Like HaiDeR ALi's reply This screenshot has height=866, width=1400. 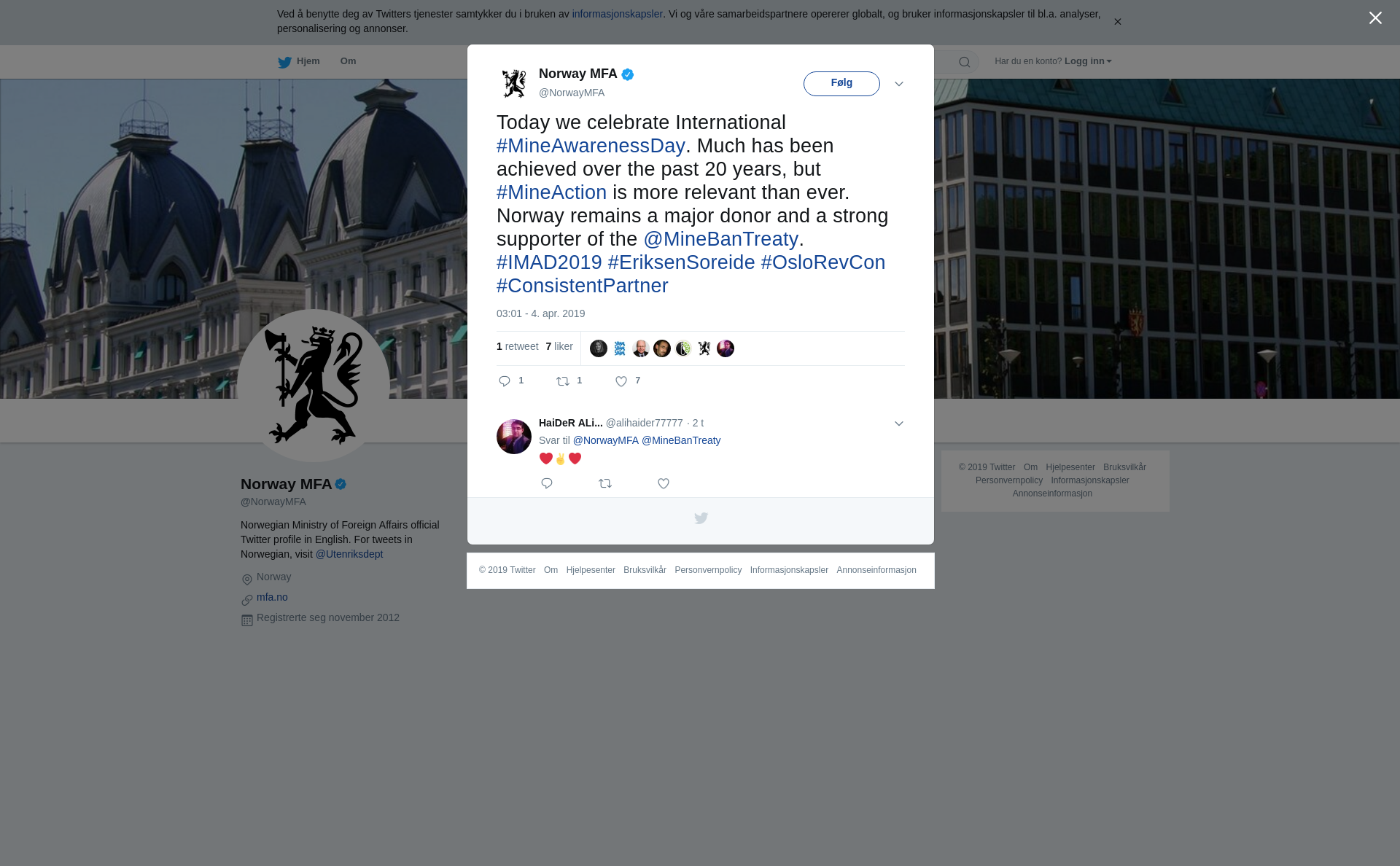coord(664,483)
